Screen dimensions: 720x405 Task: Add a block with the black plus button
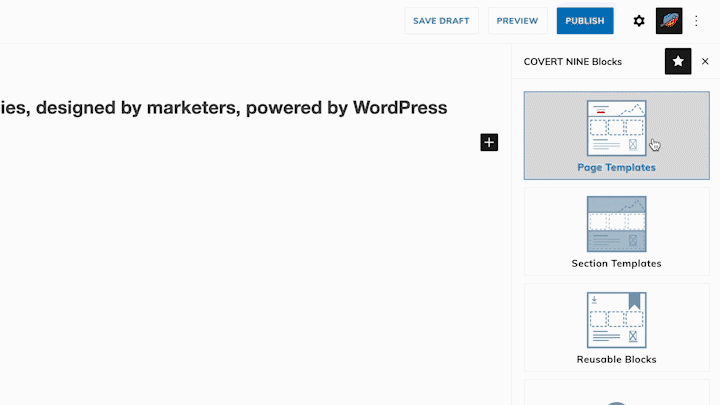point(489,142)
